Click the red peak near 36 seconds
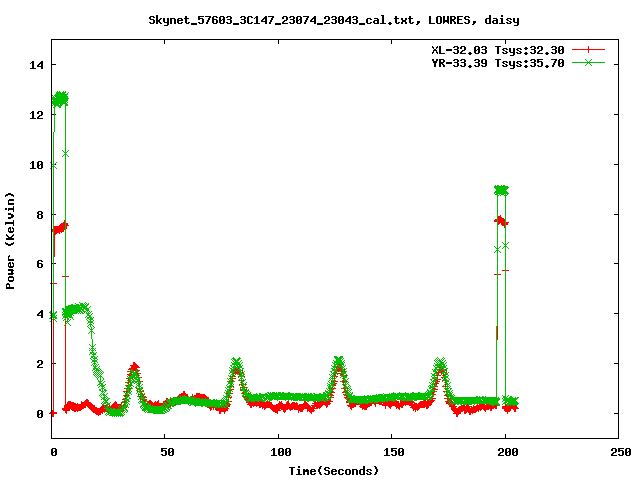Screen dimensions: 640x480 tap(134, 367)
